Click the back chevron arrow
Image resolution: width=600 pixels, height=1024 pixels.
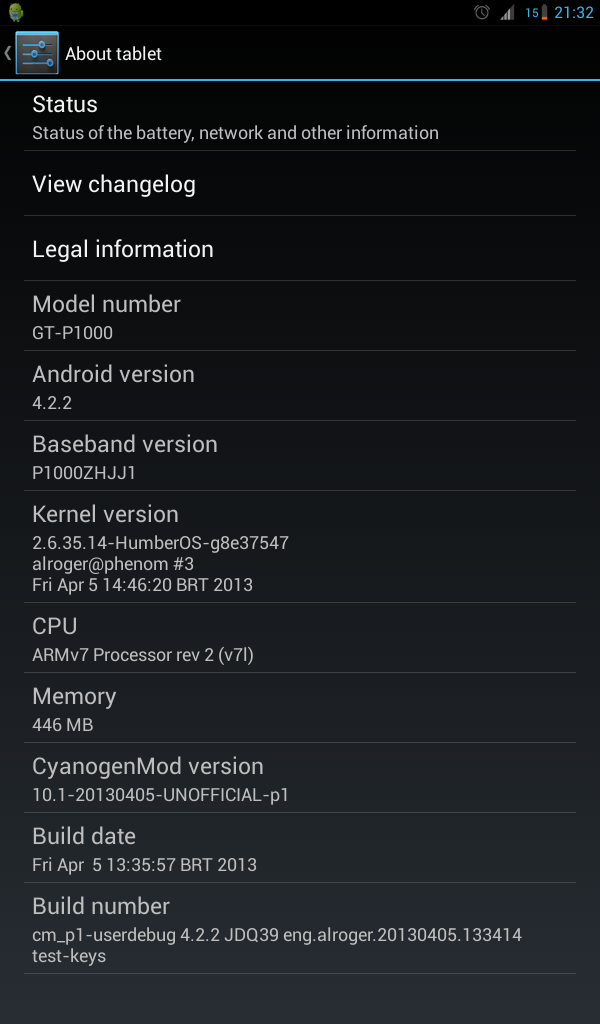(8, 53)
